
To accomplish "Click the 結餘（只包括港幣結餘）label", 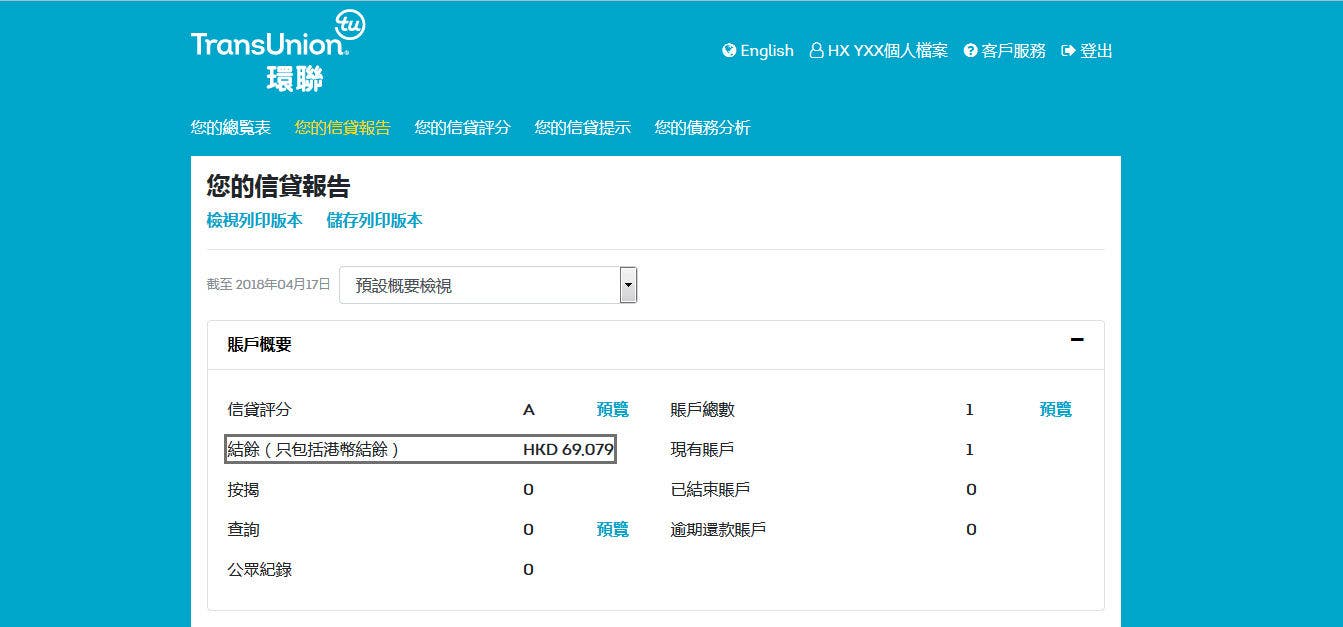I will 314,450.
